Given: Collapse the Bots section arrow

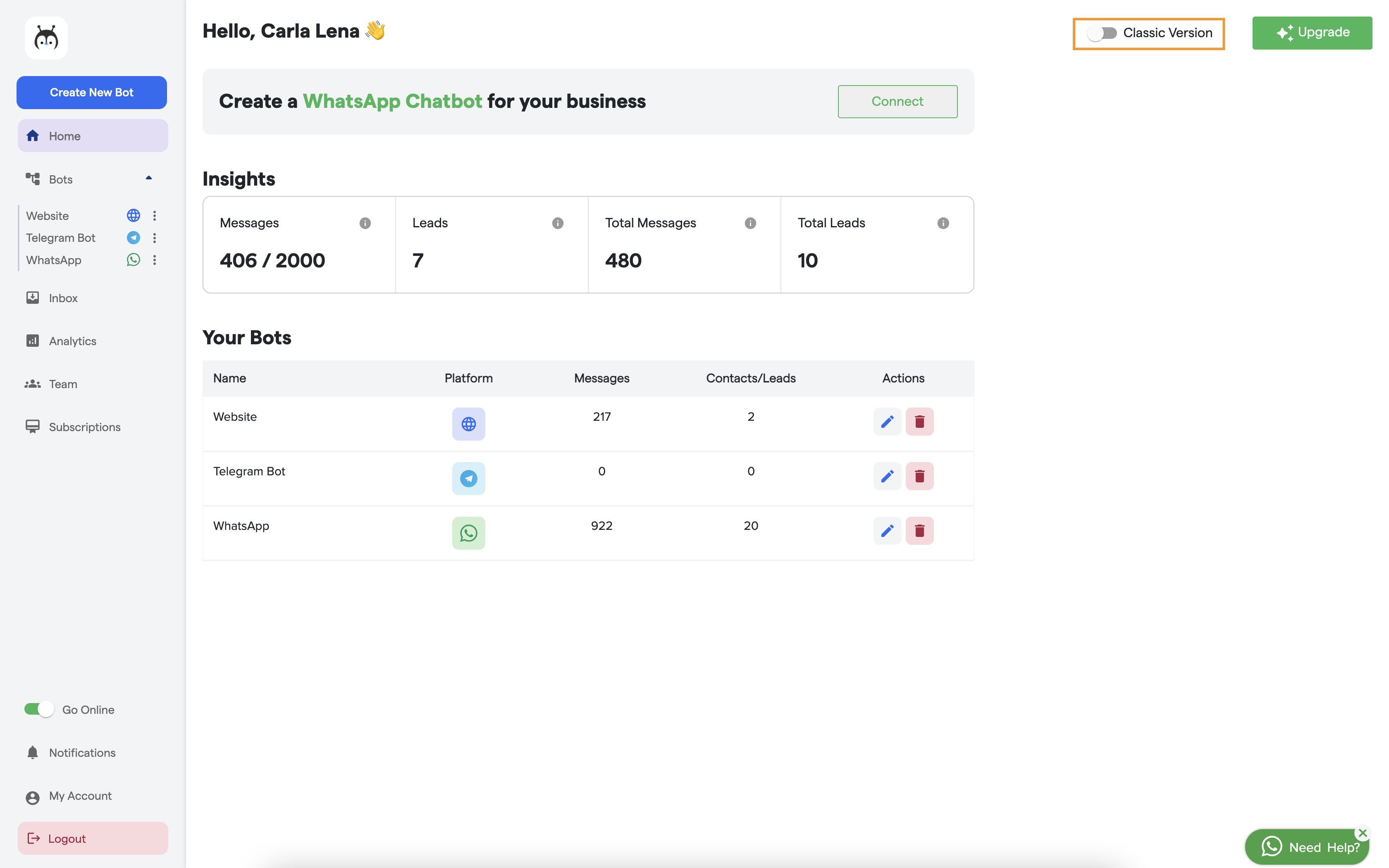Looking at the screenshot, I should [149, 179].
